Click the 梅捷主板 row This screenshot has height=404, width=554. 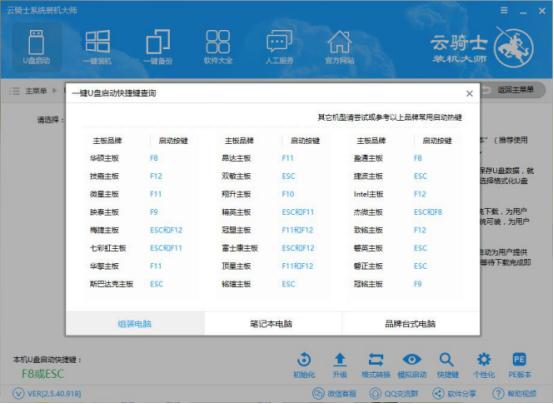click(x=140, y=230)
